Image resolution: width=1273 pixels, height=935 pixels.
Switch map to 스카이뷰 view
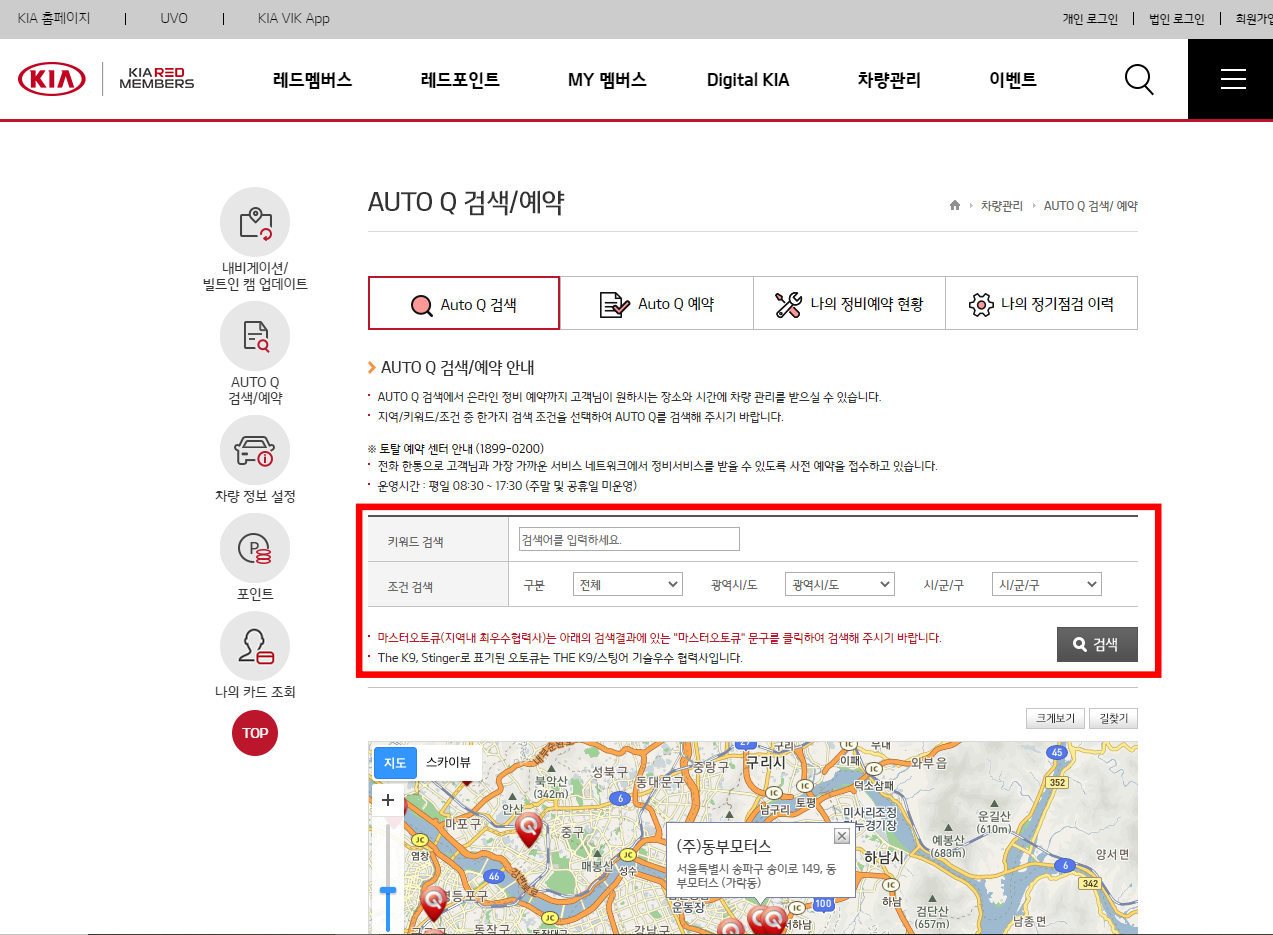pyautogui.click(x=450, y=763)
